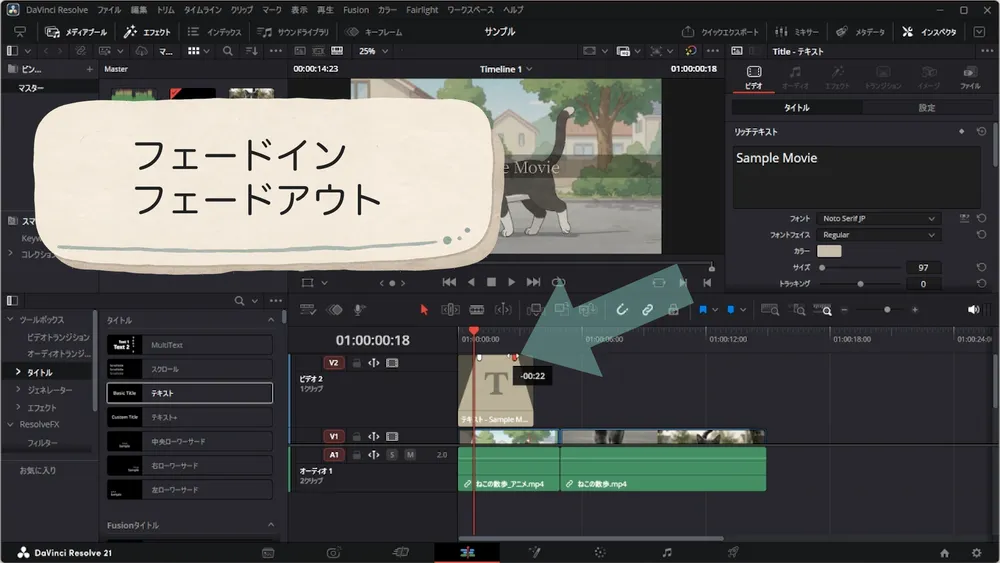
Task: Expand the タイトル tree item
Action: pyautogui.click(x=18, y=372)
